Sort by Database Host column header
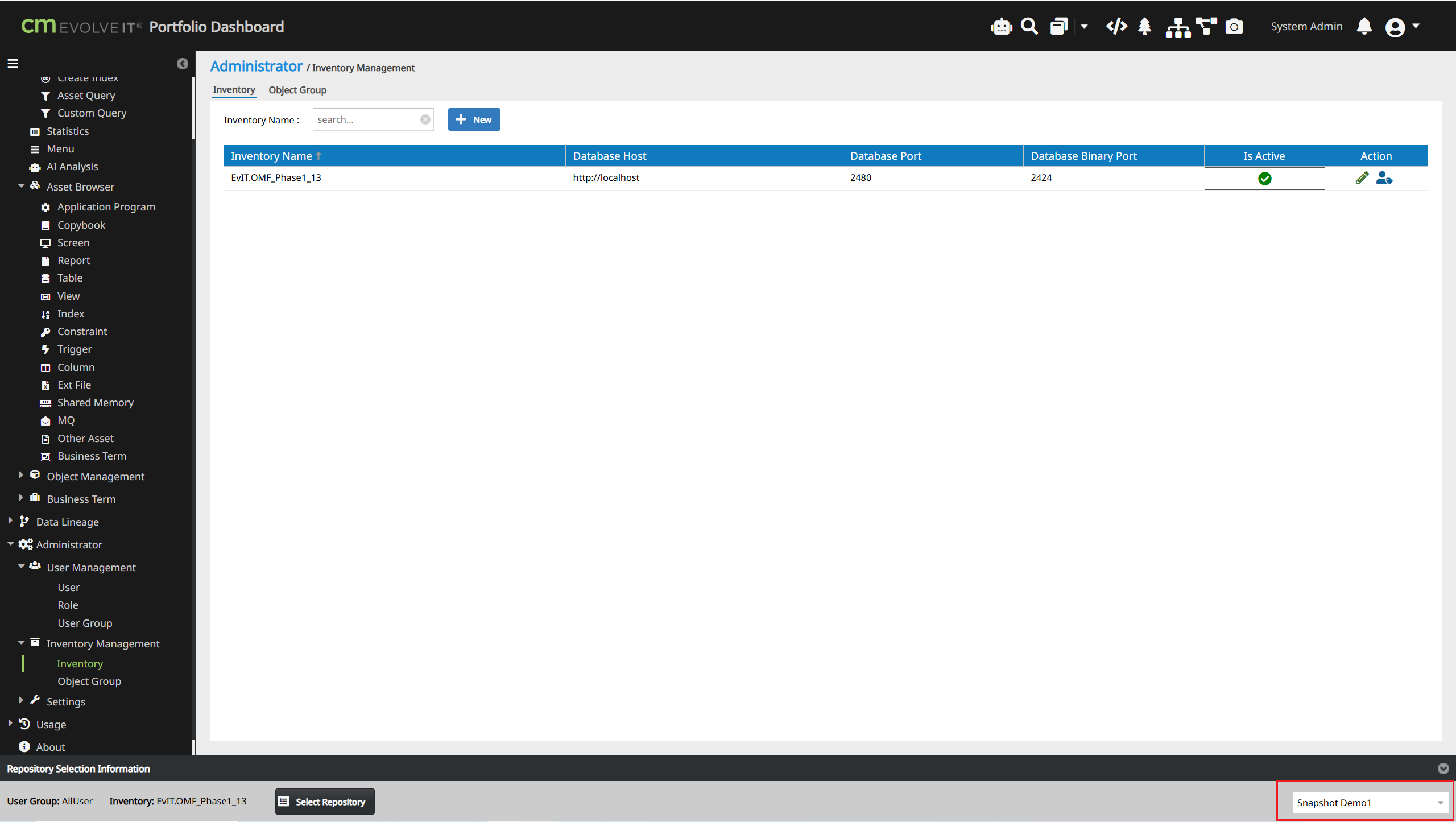 coord(704,156)
